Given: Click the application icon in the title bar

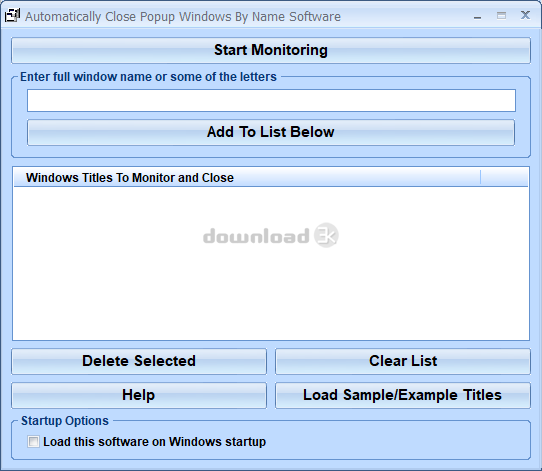Looking at the screenshot, I should click(x=12, y=16).
